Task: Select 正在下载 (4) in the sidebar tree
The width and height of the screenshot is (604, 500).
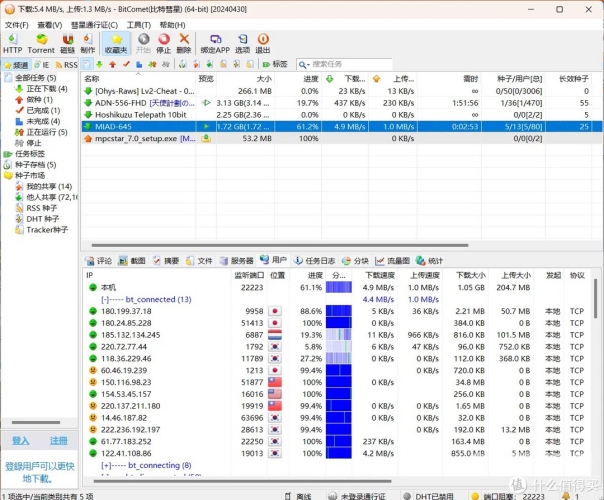Action: click(x=41, y=89)
